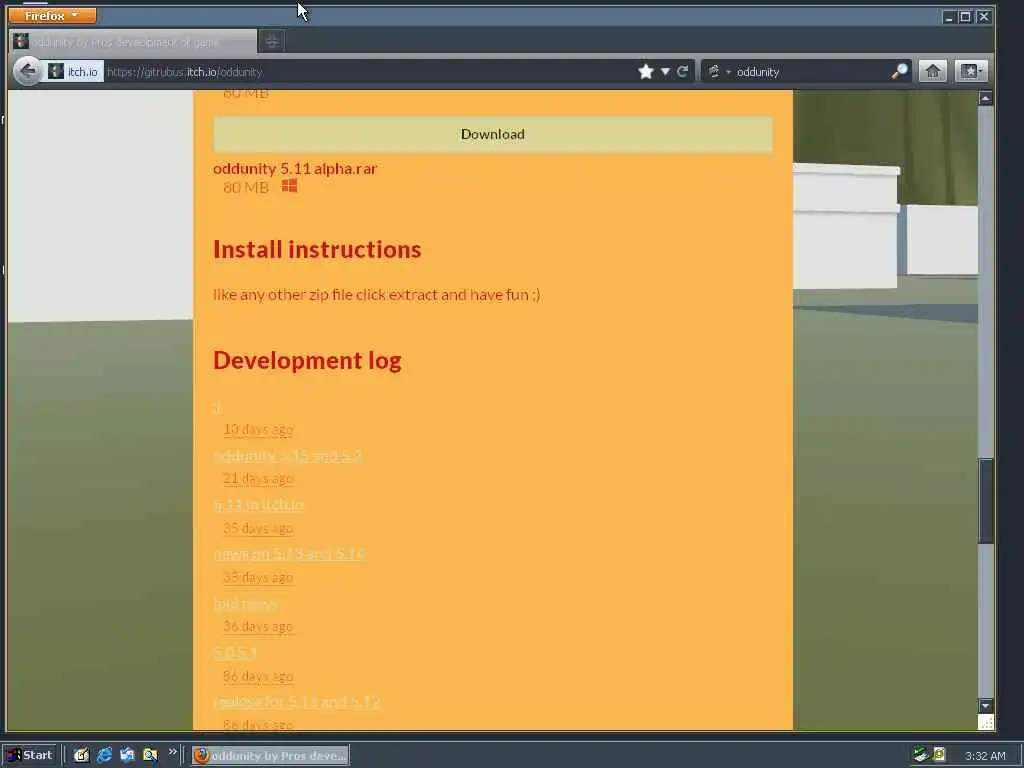
Task: Open the bookmarks menu button
Action: [x=970, y=71]
